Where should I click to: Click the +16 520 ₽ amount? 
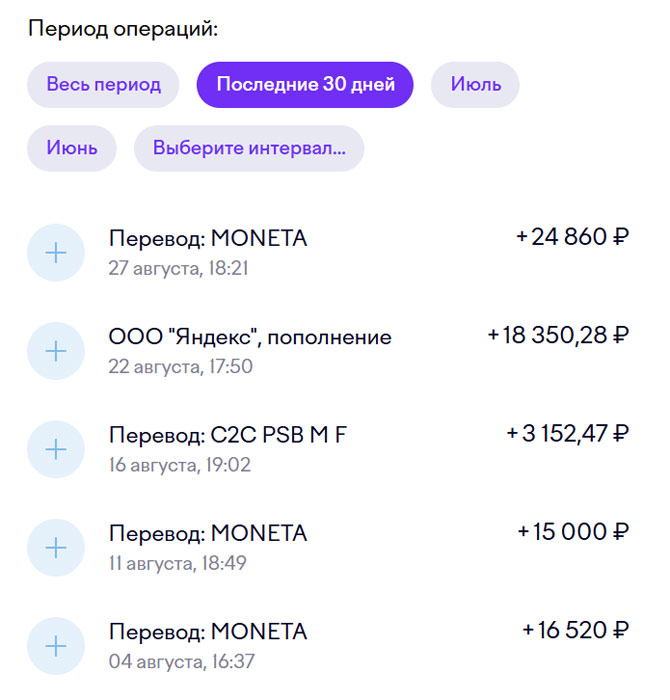pyautogui.click(x=576, y=630)
